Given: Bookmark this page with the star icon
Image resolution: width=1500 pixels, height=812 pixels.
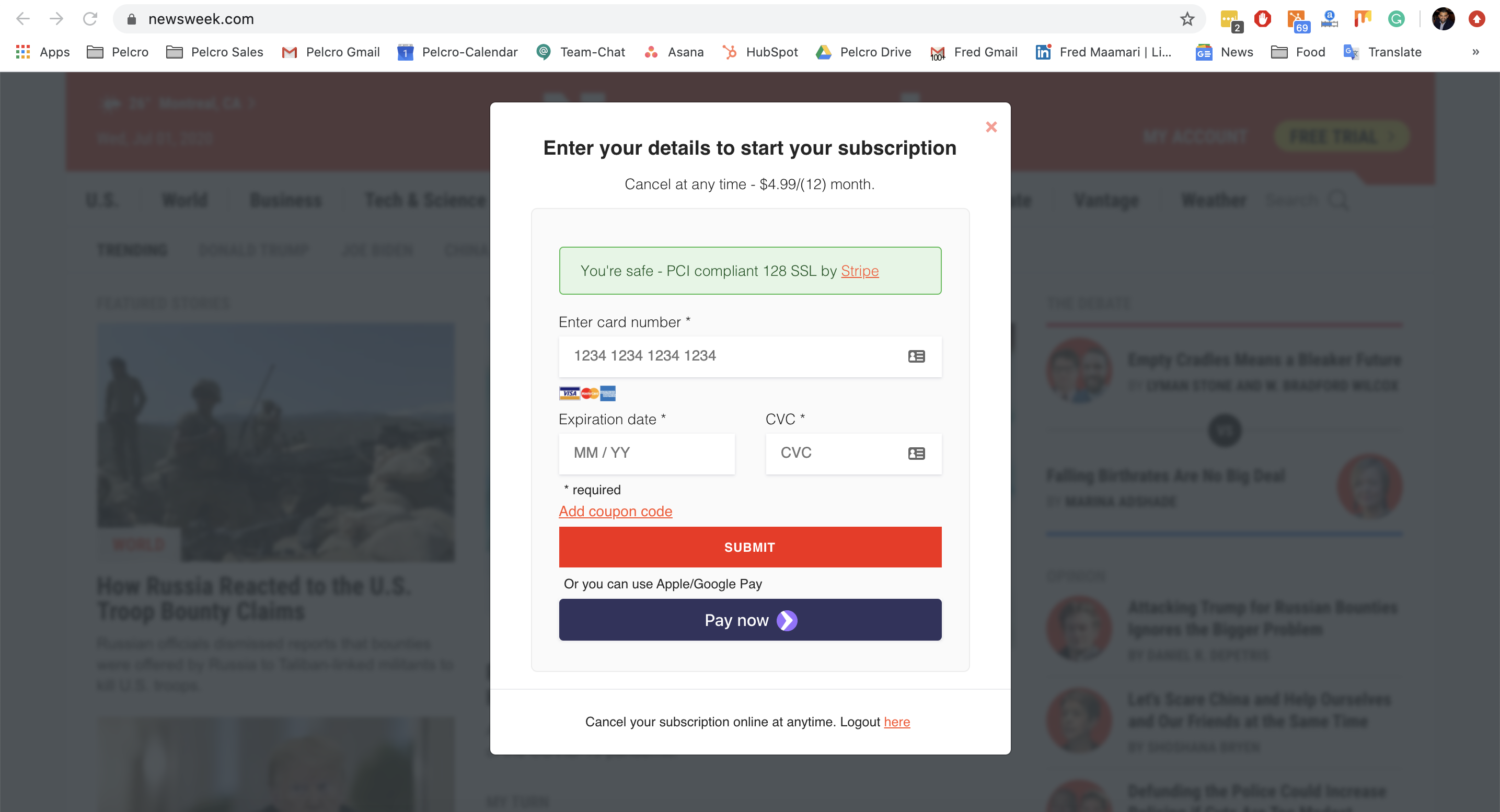Looking at the screenshot, I should 1187,19.
